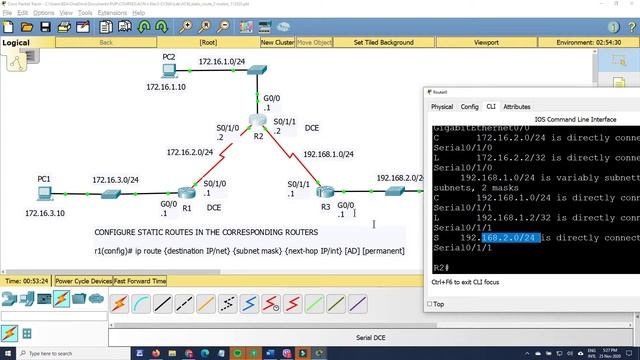The height and width of the screenshot is (360, 640).
Task: Click the connections palette horizontal scrollbar
Action: (x=276, y=325)
